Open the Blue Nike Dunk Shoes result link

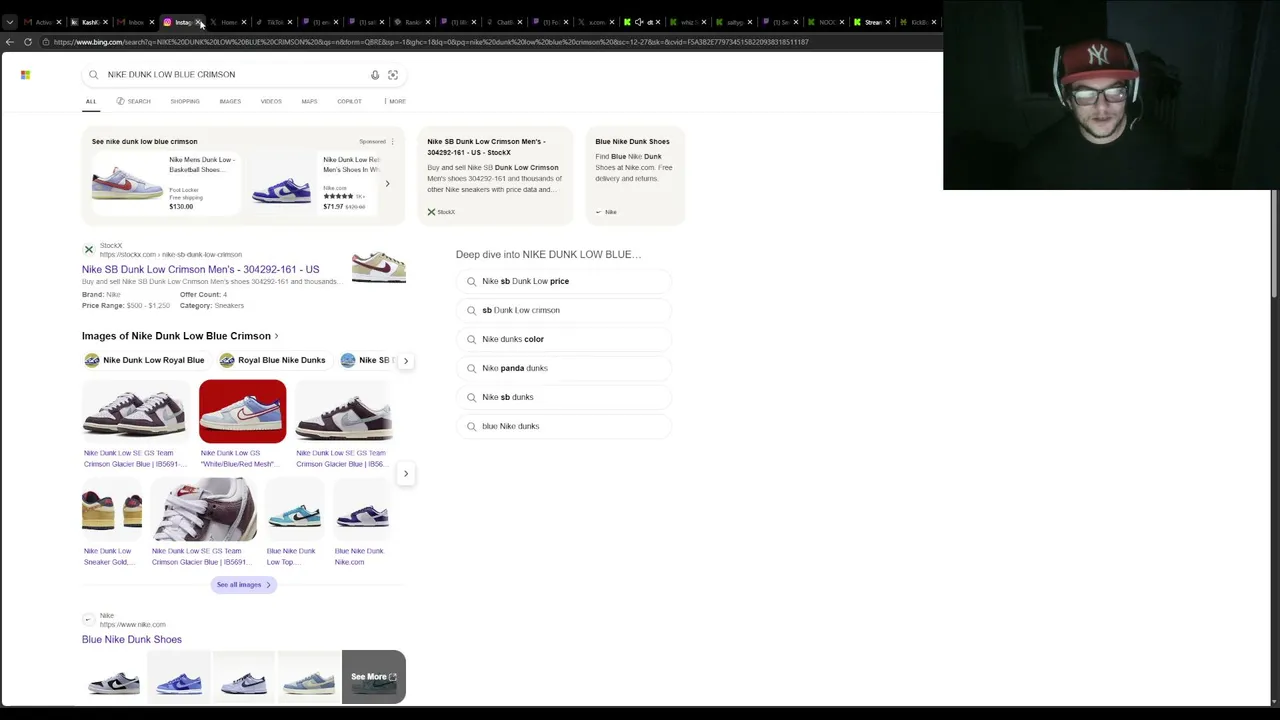(132, 640)
